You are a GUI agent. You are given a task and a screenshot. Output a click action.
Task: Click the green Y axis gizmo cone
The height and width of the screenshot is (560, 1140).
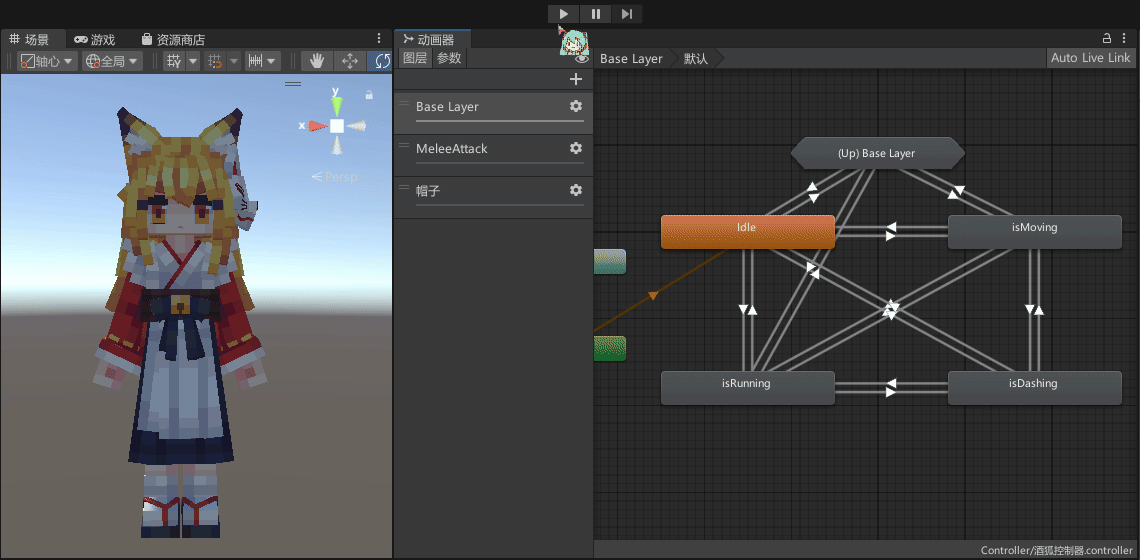[x=336, y=107]
